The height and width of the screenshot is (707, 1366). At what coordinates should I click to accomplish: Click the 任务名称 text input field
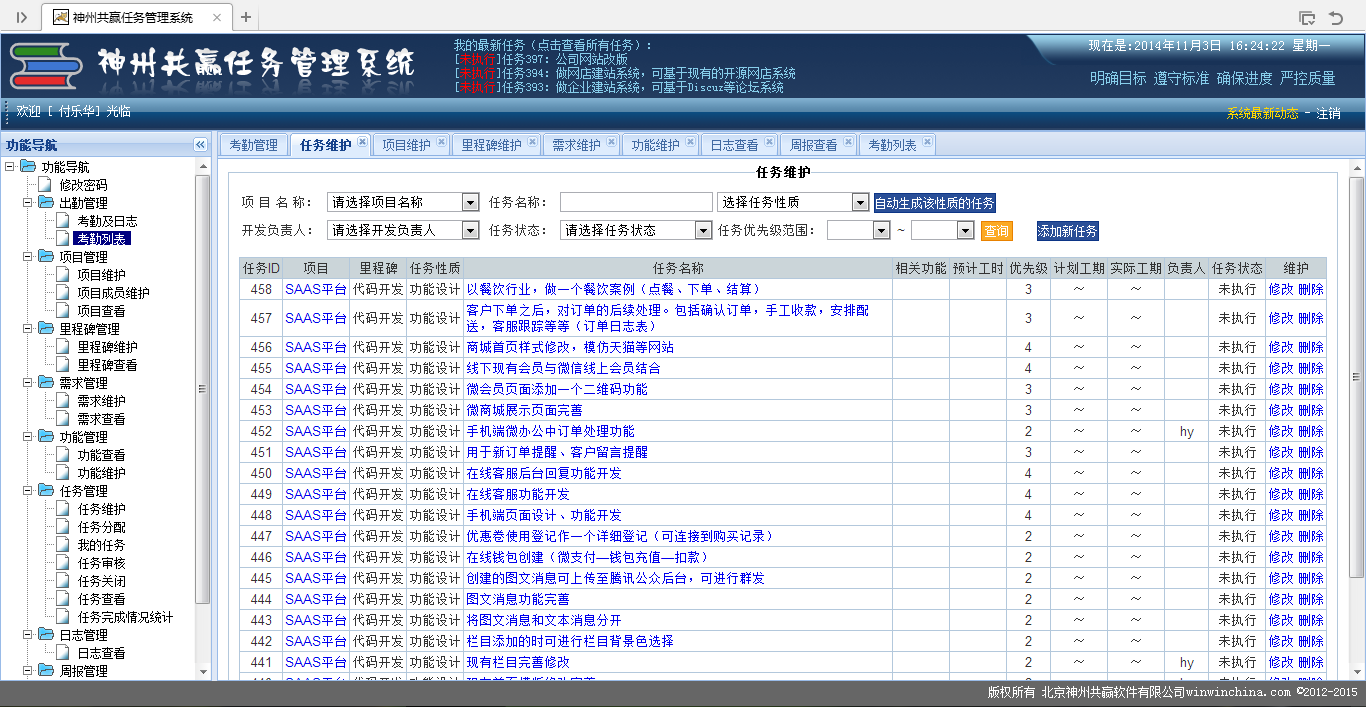pos(636,202)
